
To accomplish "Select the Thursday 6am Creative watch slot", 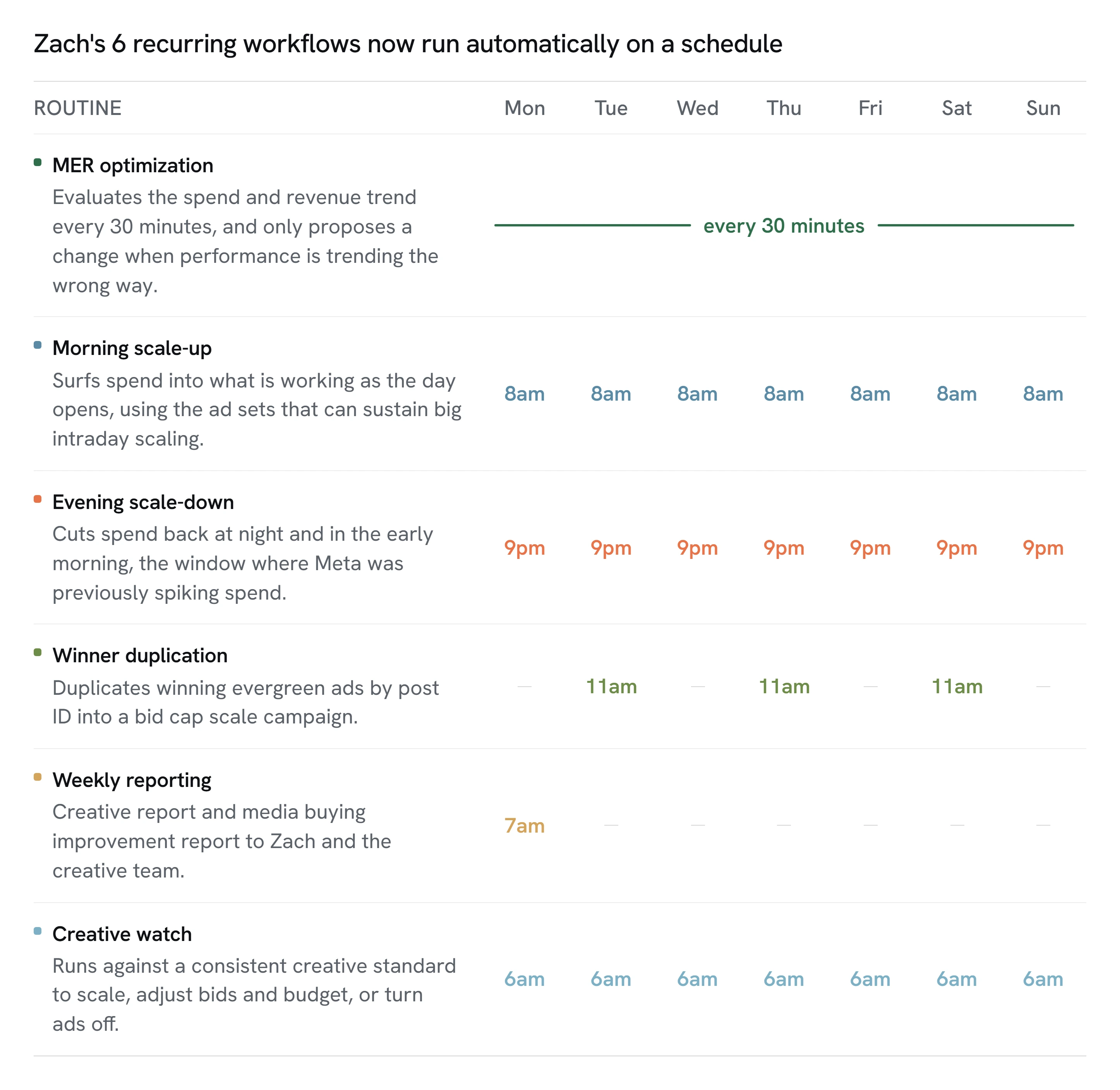I will coord(784,980).
